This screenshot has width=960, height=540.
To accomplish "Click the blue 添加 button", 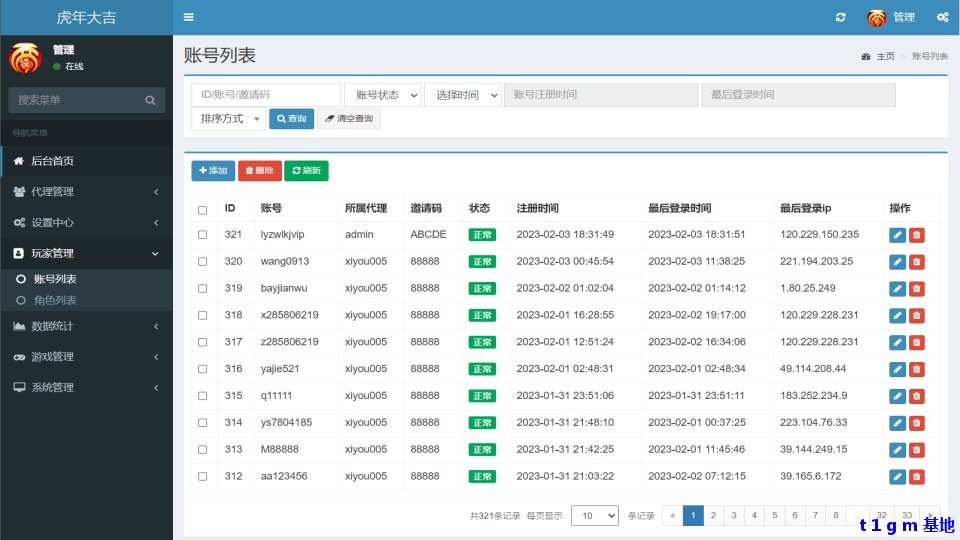I will [x=213, y=171].
